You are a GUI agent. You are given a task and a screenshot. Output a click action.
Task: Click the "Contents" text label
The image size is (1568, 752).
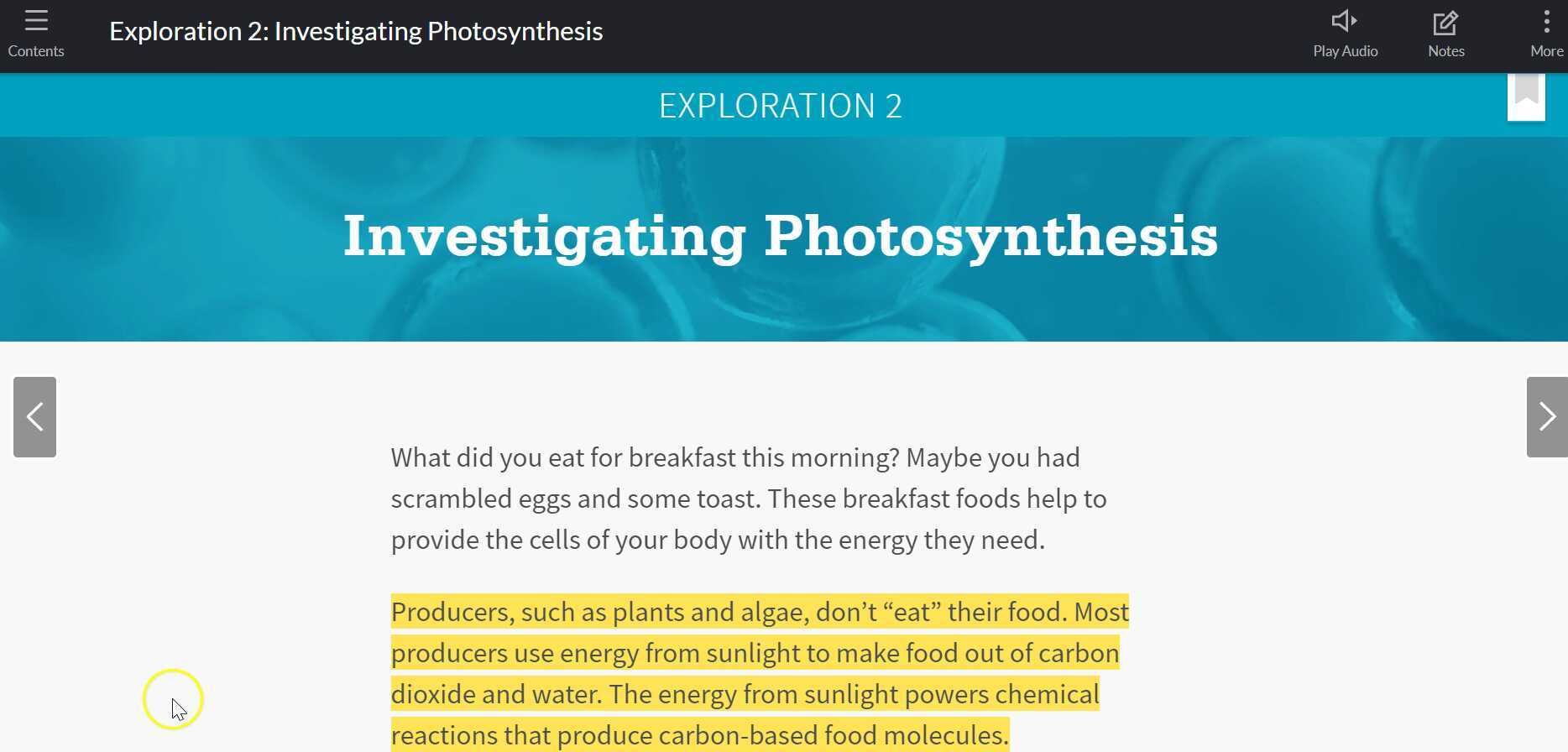[36, 51]
